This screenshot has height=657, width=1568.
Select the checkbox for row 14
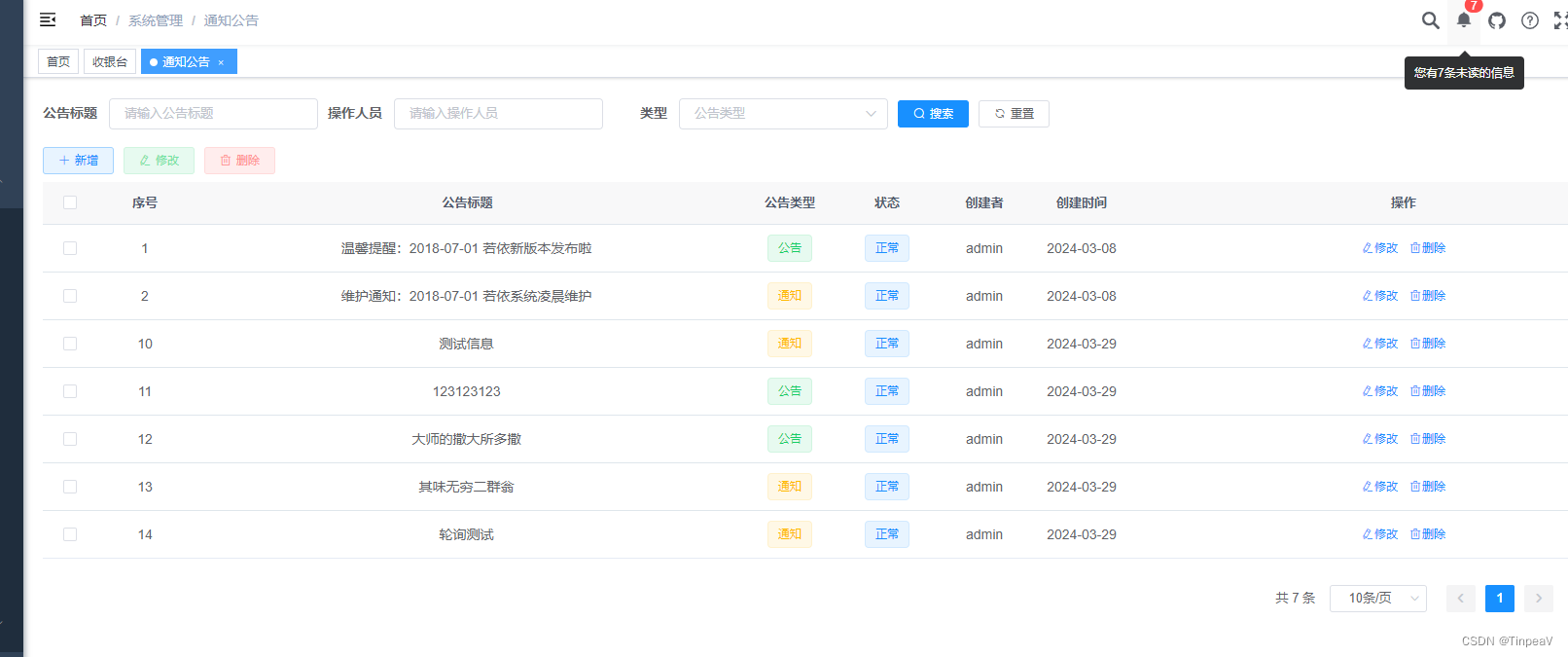point(70,534)
